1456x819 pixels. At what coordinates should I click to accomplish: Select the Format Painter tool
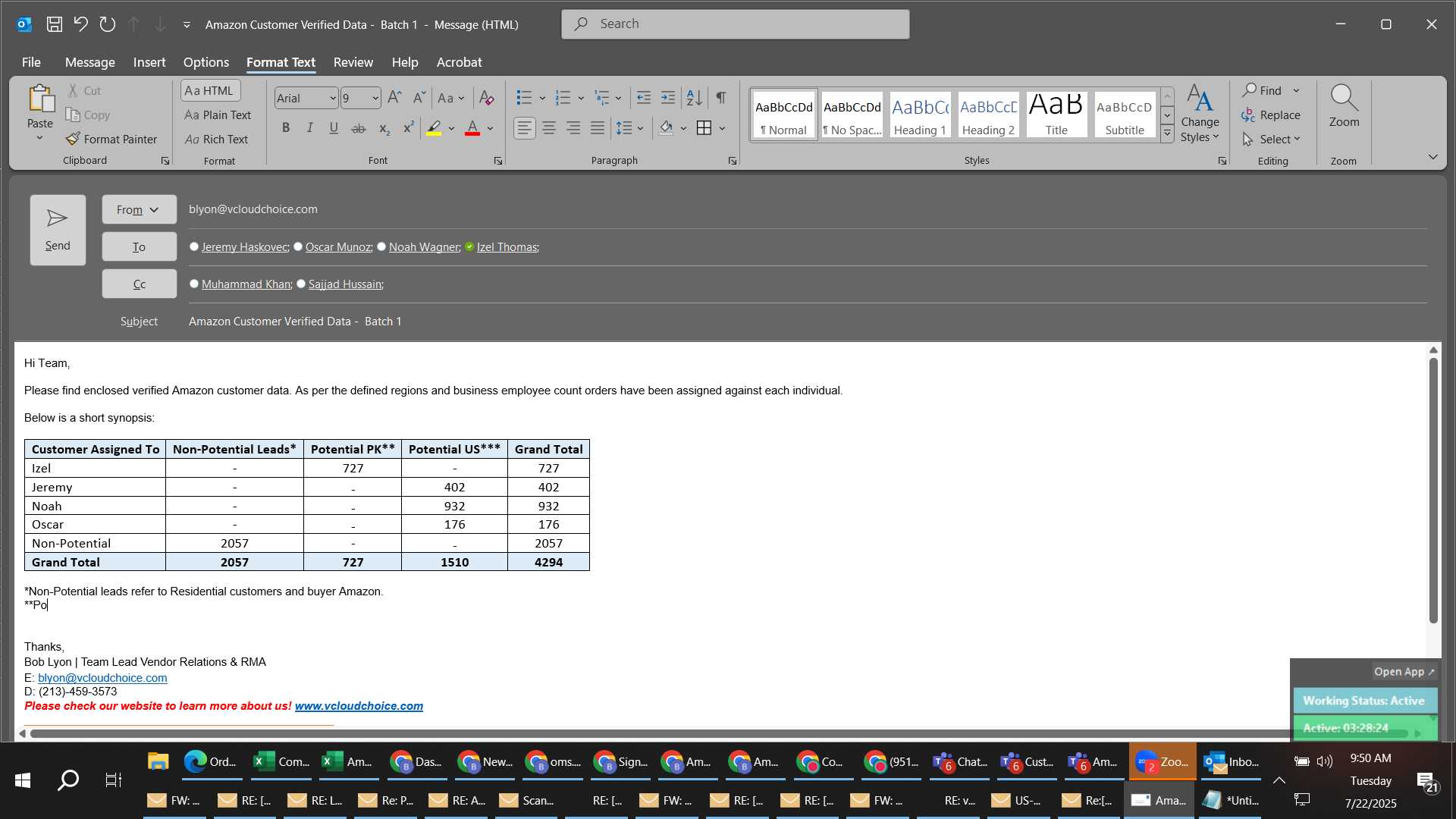[x=111, y=139]
